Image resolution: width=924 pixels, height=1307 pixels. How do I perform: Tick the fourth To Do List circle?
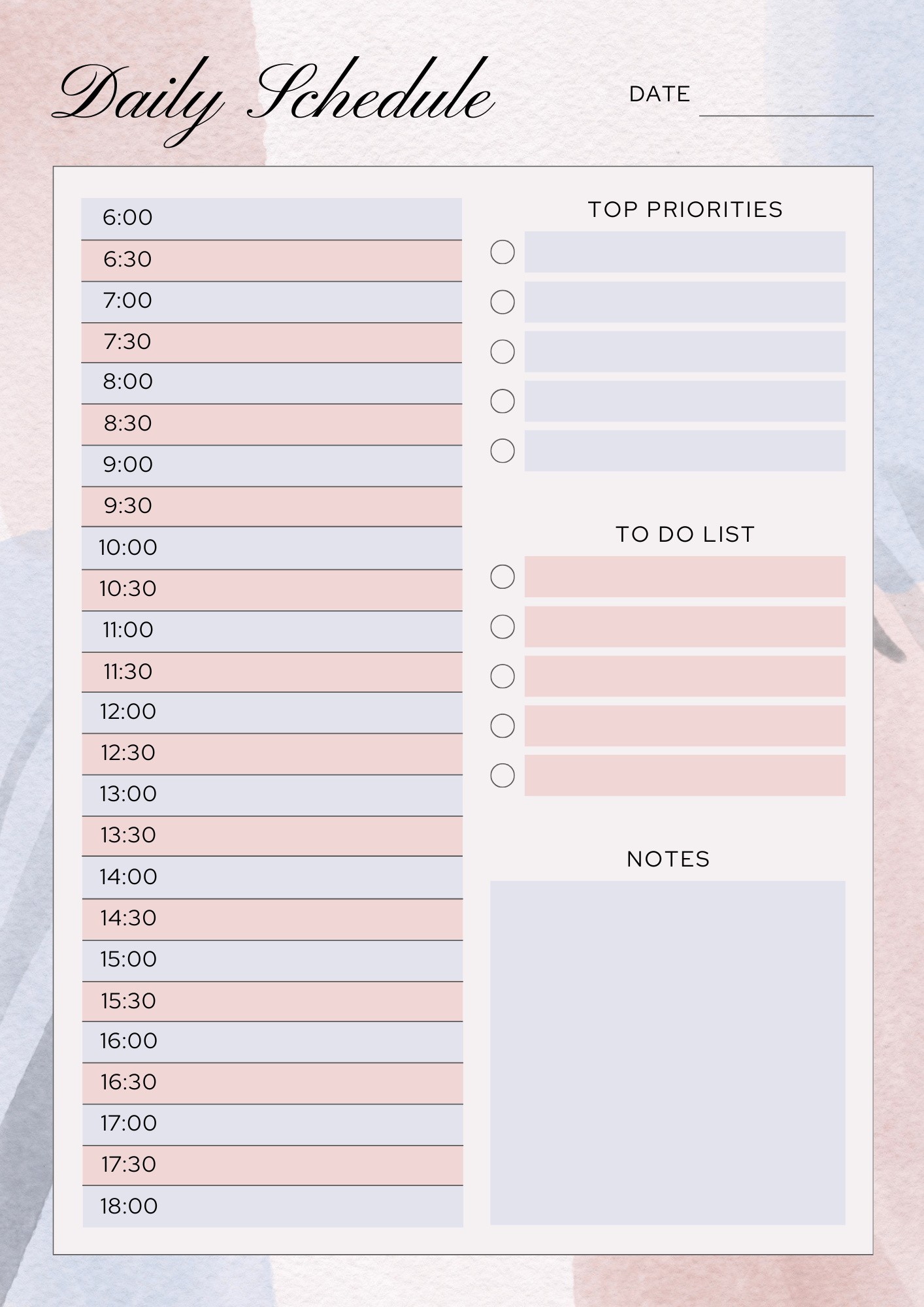pyautogui.click(x=503, y=726)
